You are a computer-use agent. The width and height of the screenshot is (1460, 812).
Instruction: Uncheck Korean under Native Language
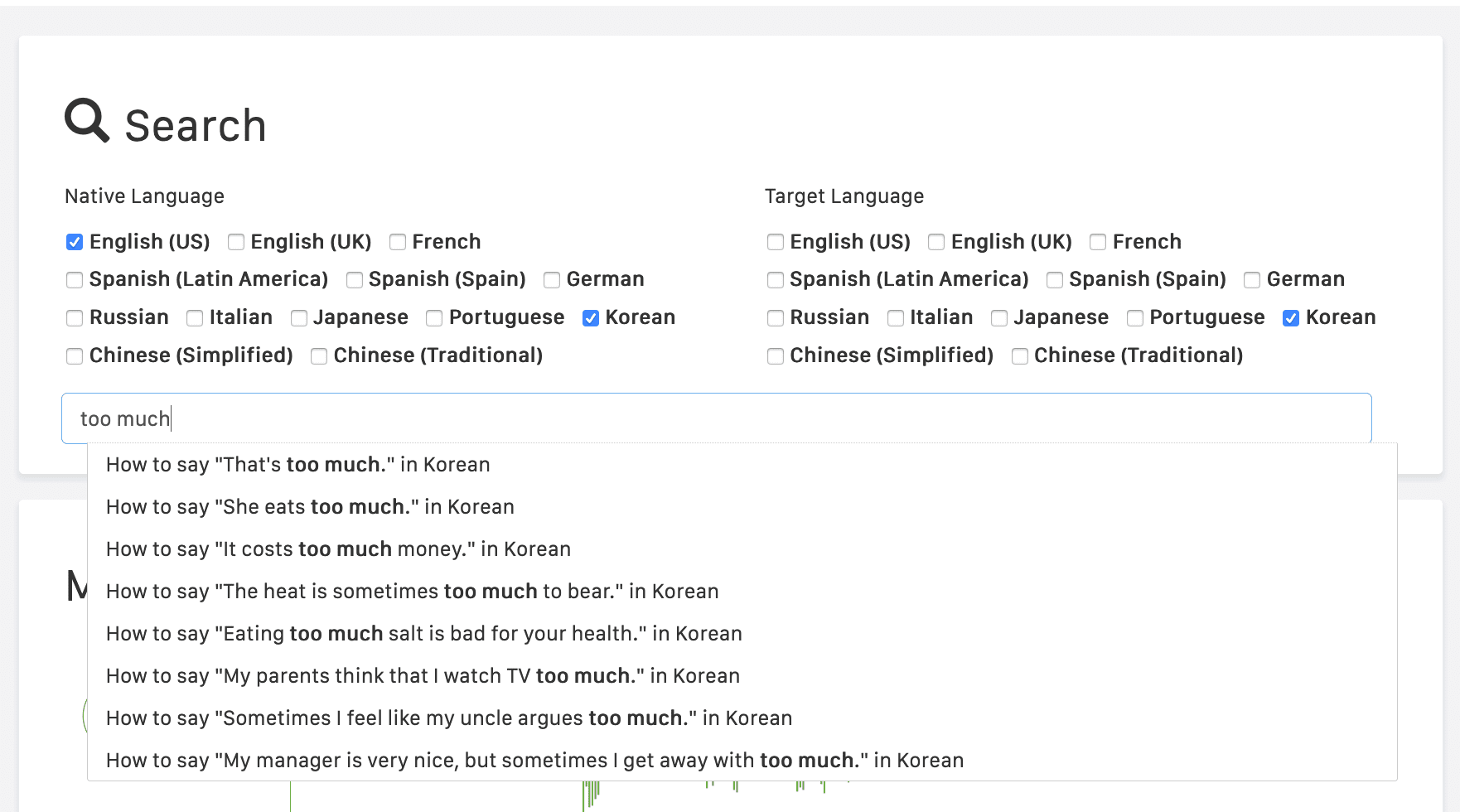(591, 318)
